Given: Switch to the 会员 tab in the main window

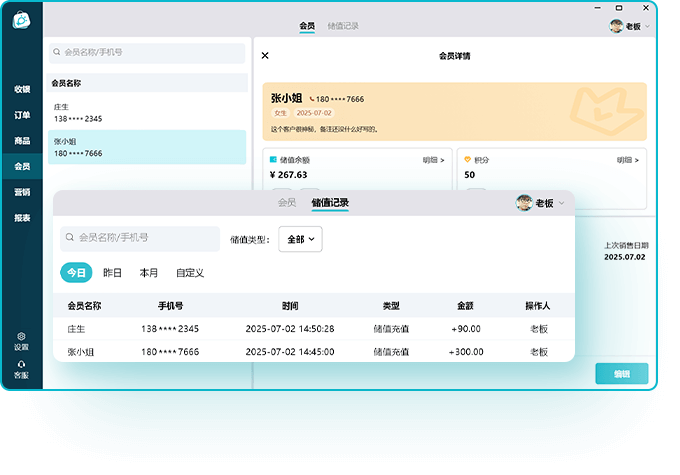Looking at the screenshot, I should coord(307,26).
